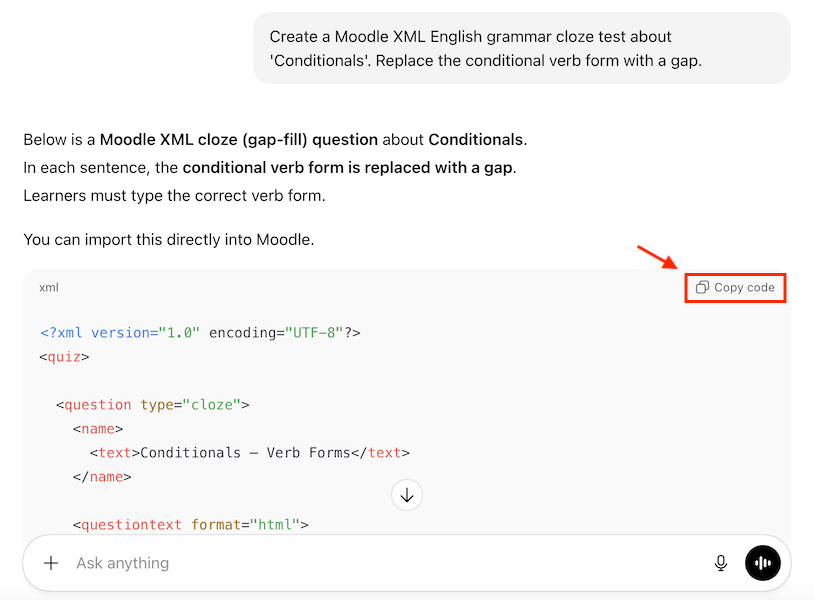The height and width of the screenshot is (600, 814).
Task: Open the plus attachment menu
Action: 51,563
